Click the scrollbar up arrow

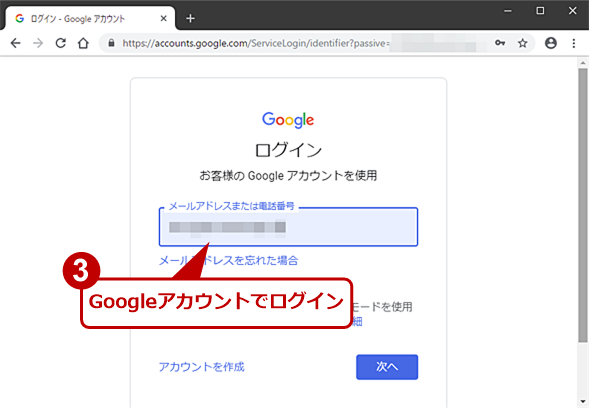583,62
